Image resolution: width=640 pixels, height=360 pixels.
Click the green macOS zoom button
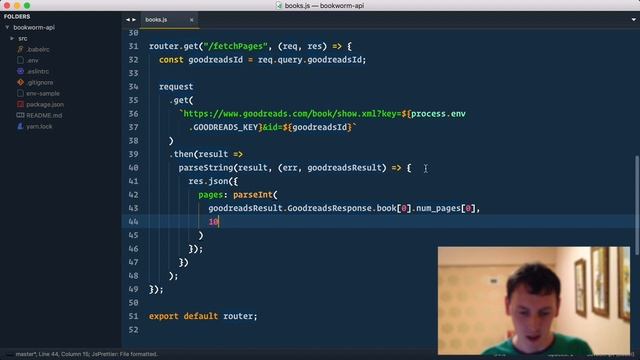click(27, 5)
